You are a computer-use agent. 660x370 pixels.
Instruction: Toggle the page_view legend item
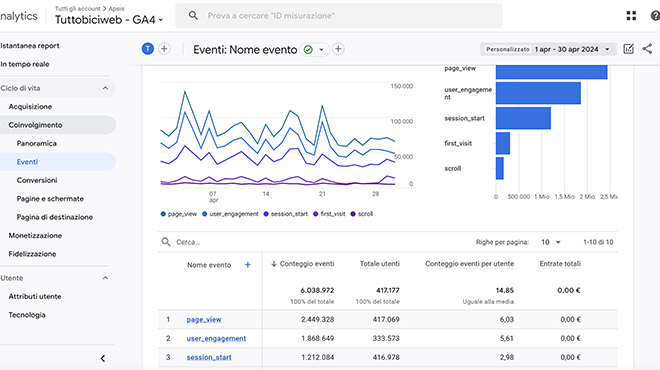coord(178,214)
